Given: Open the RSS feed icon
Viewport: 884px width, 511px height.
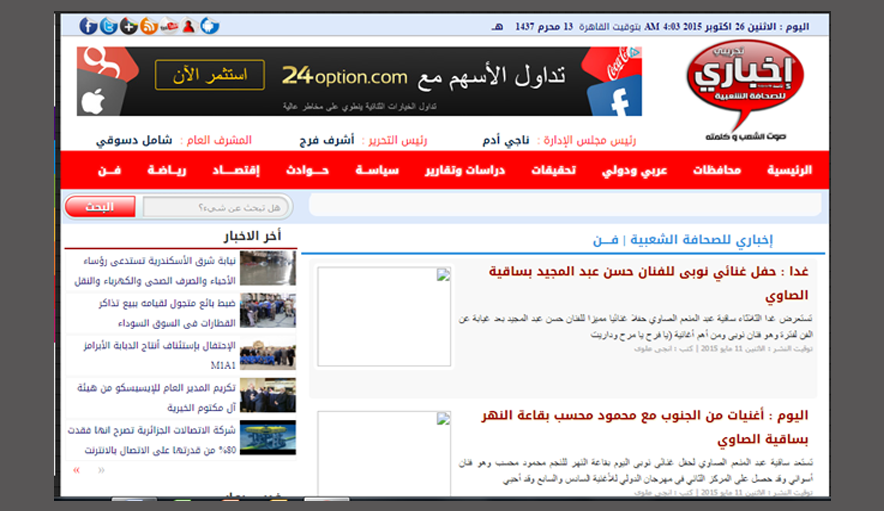Looking at the screenshot, I should [148, 26].
